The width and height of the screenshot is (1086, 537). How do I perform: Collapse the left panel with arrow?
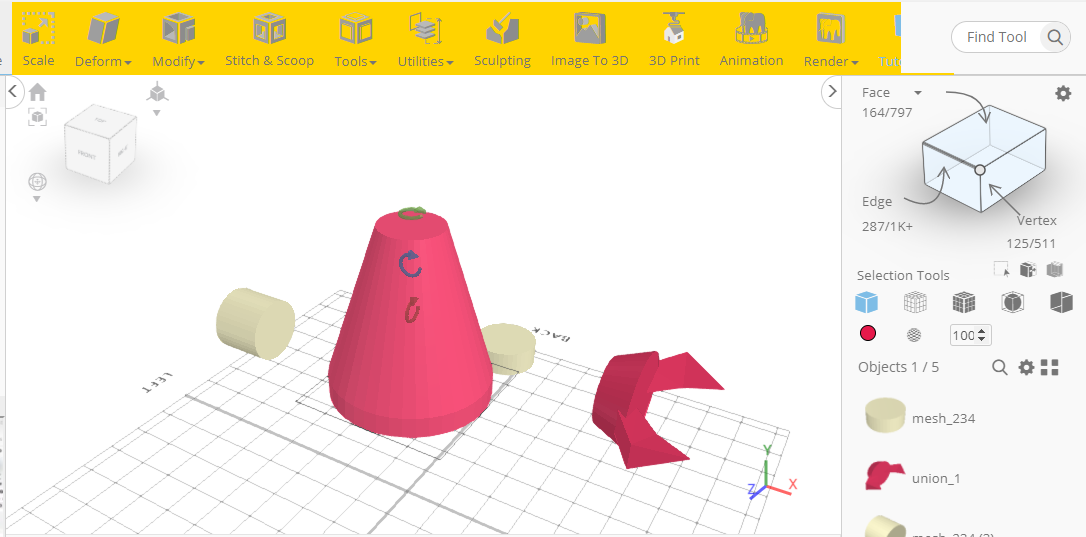point(13,91)
